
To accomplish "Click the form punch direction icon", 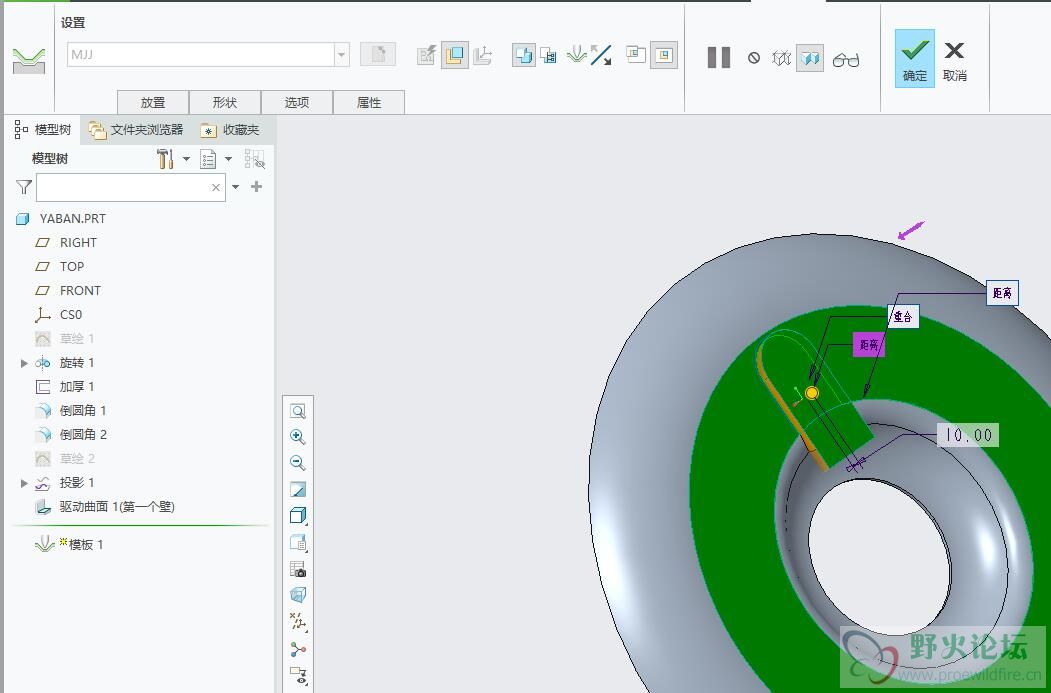I will coord(576,54).
